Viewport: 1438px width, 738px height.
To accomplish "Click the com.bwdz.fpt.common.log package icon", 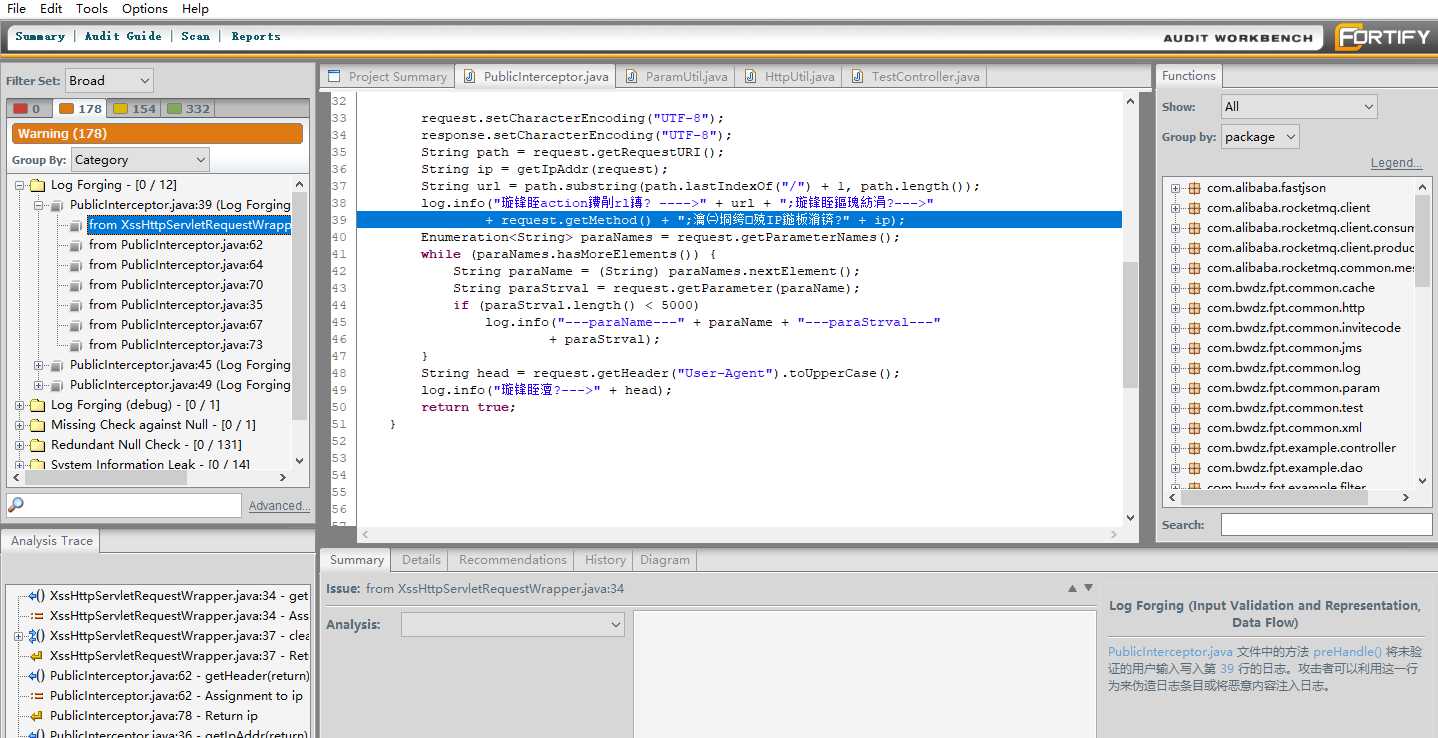I will click(1194, 368).
